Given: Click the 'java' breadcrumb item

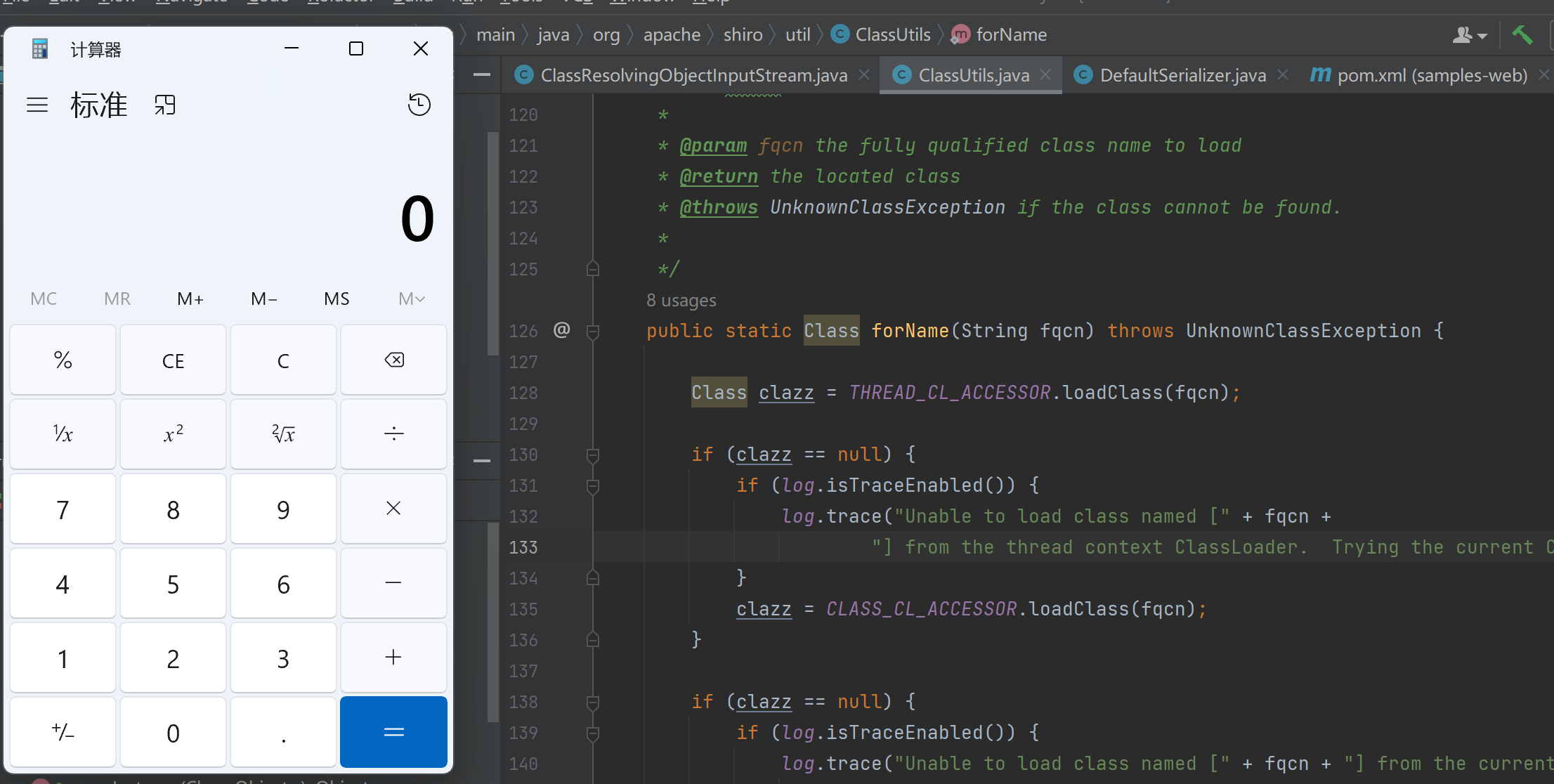Looking at the screenshot, I should coord(554,34).
